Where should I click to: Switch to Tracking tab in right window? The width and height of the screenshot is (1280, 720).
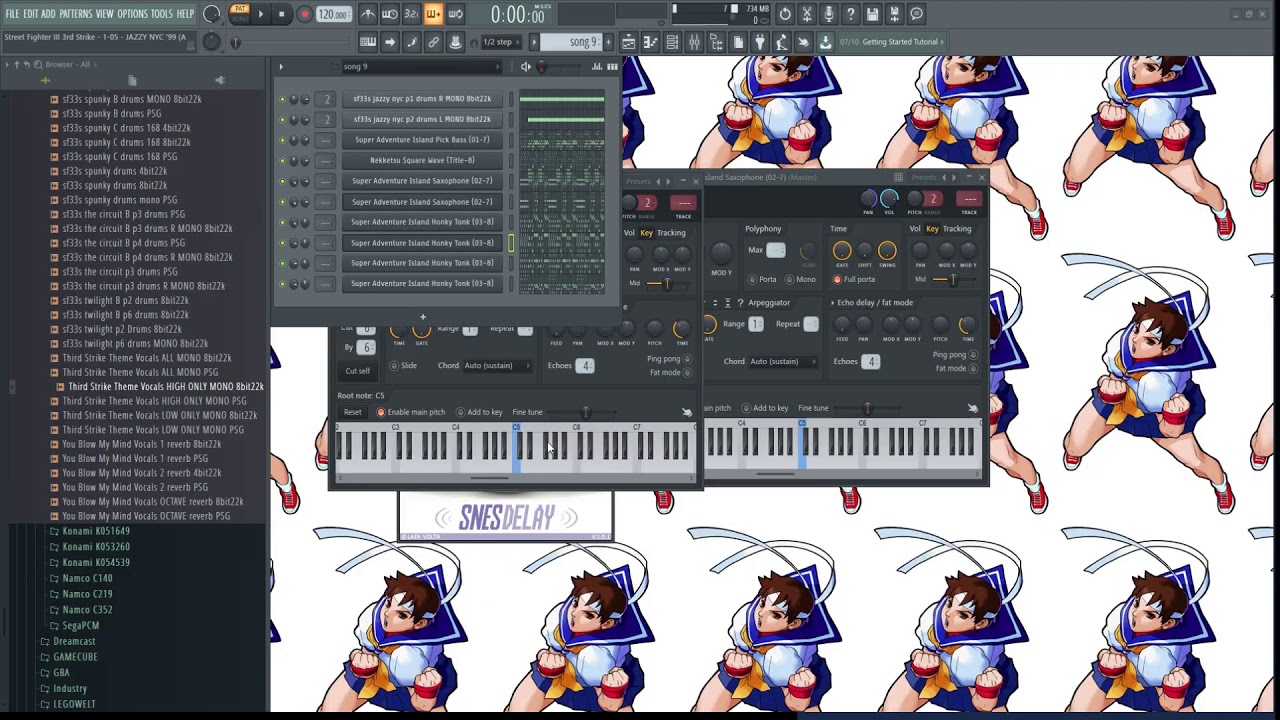point(957,229)
